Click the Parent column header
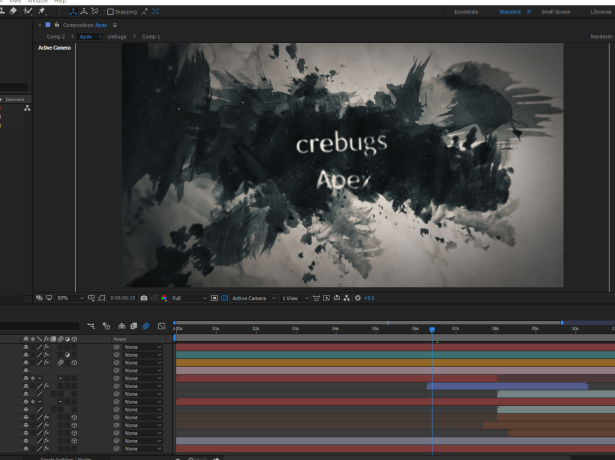 pos(120,339)
